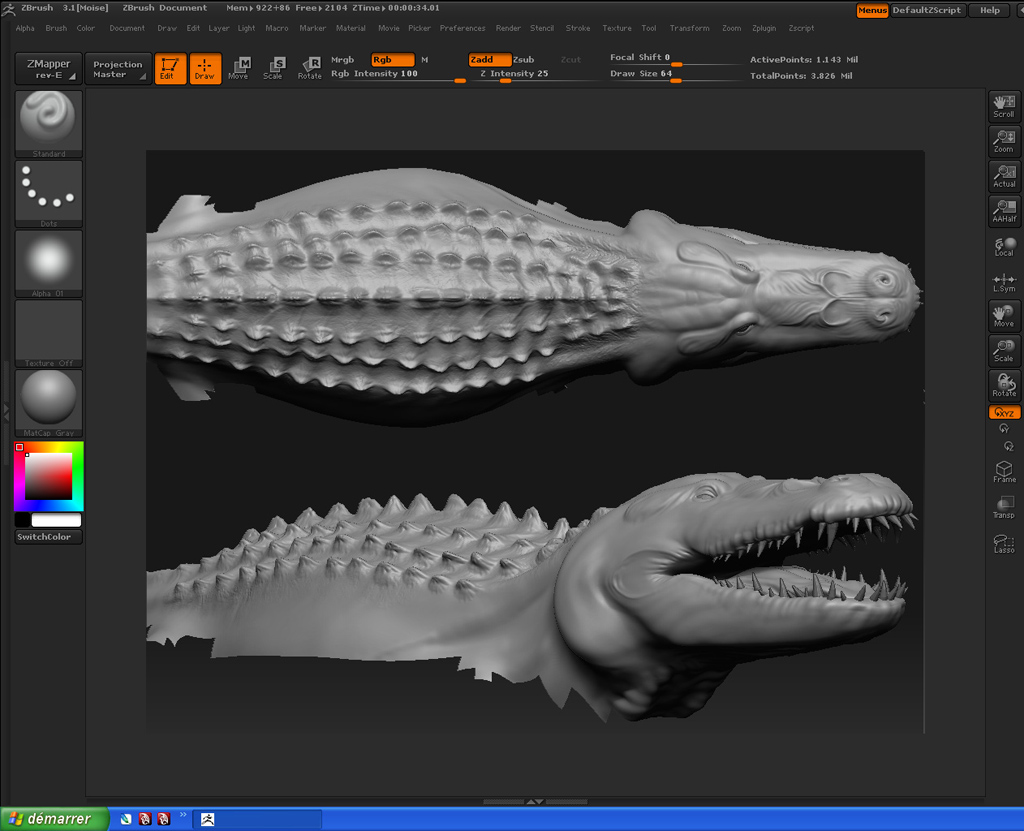The width and height of the screenshot is (1024, 831).
Task: Open the blue quick launch icon beside démarrer
Action: 126,819
